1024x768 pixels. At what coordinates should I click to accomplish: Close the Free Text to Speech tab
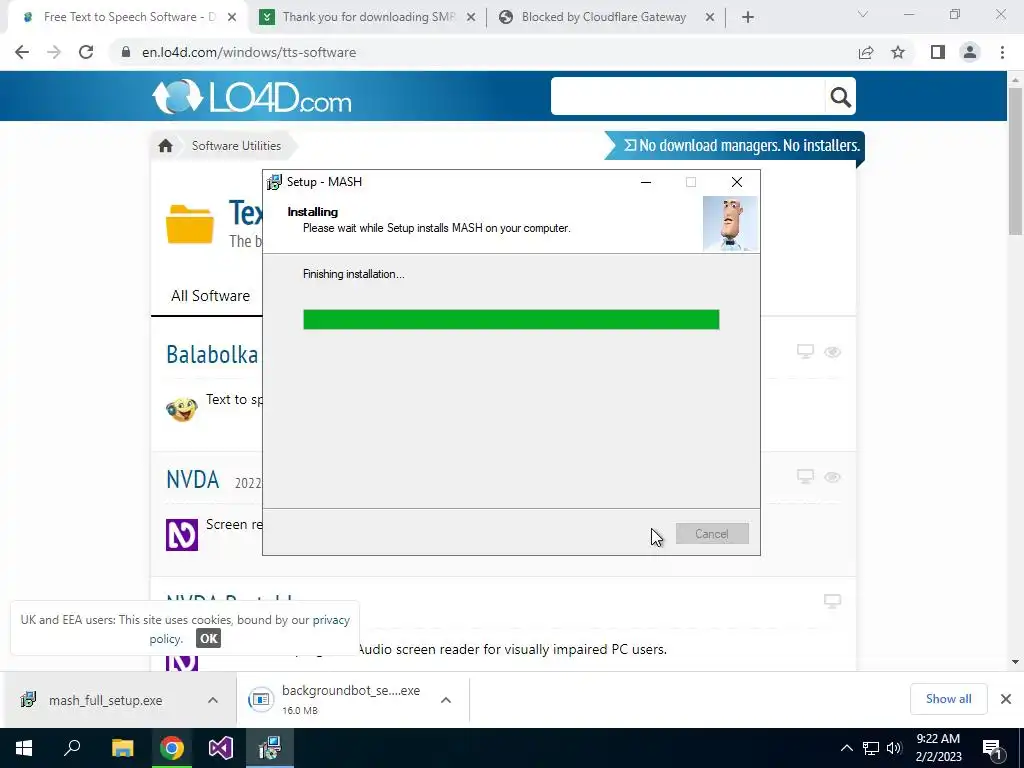click(x=232, y=18)
